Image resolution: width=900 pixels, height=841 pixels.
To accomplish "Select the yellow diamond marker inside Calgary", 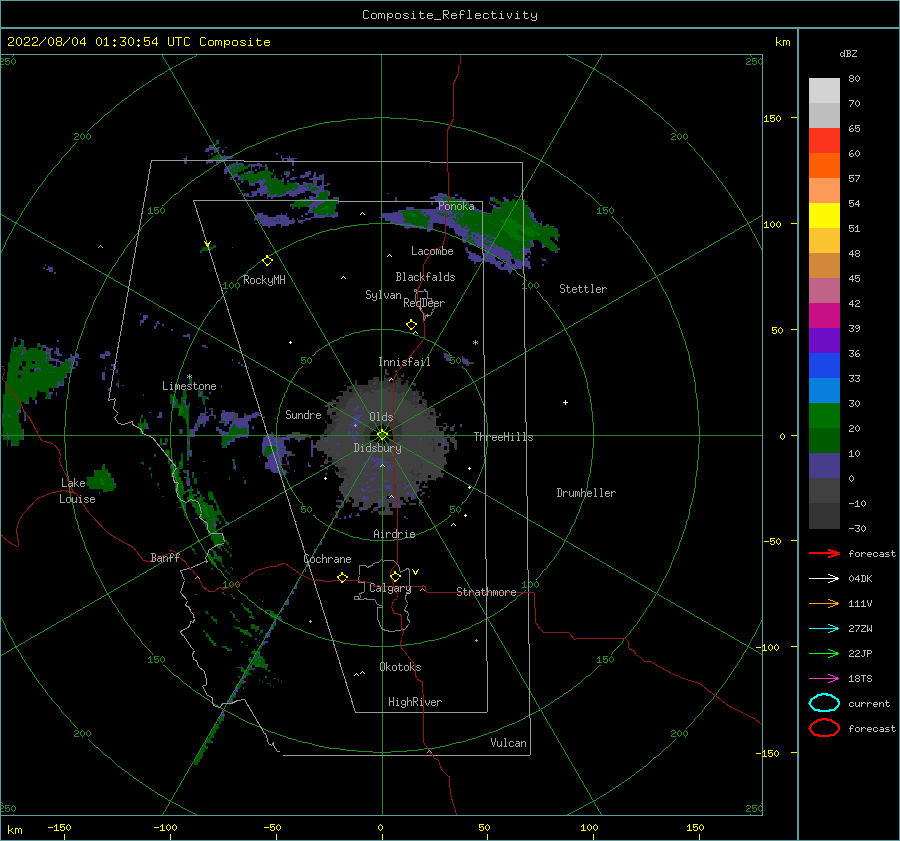I will (x=395, y=576).
